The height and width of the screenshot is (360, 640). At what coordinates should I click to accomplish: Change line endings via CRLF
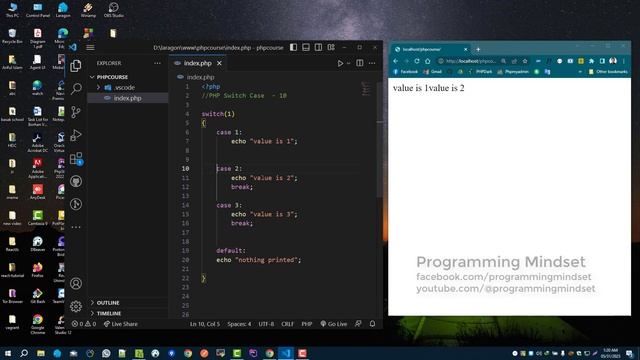tap(287, 324)
